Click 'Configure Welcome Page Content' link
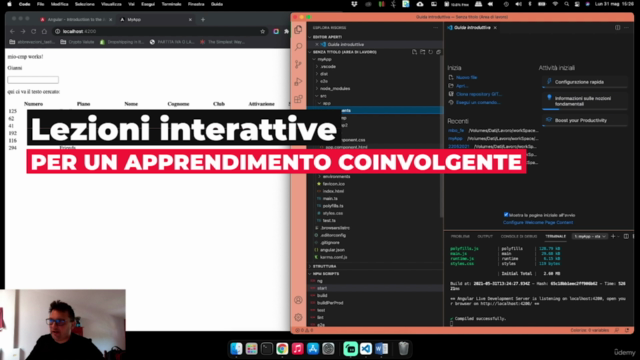This screenshot has width=640, height=360. [x=538, y=222]
